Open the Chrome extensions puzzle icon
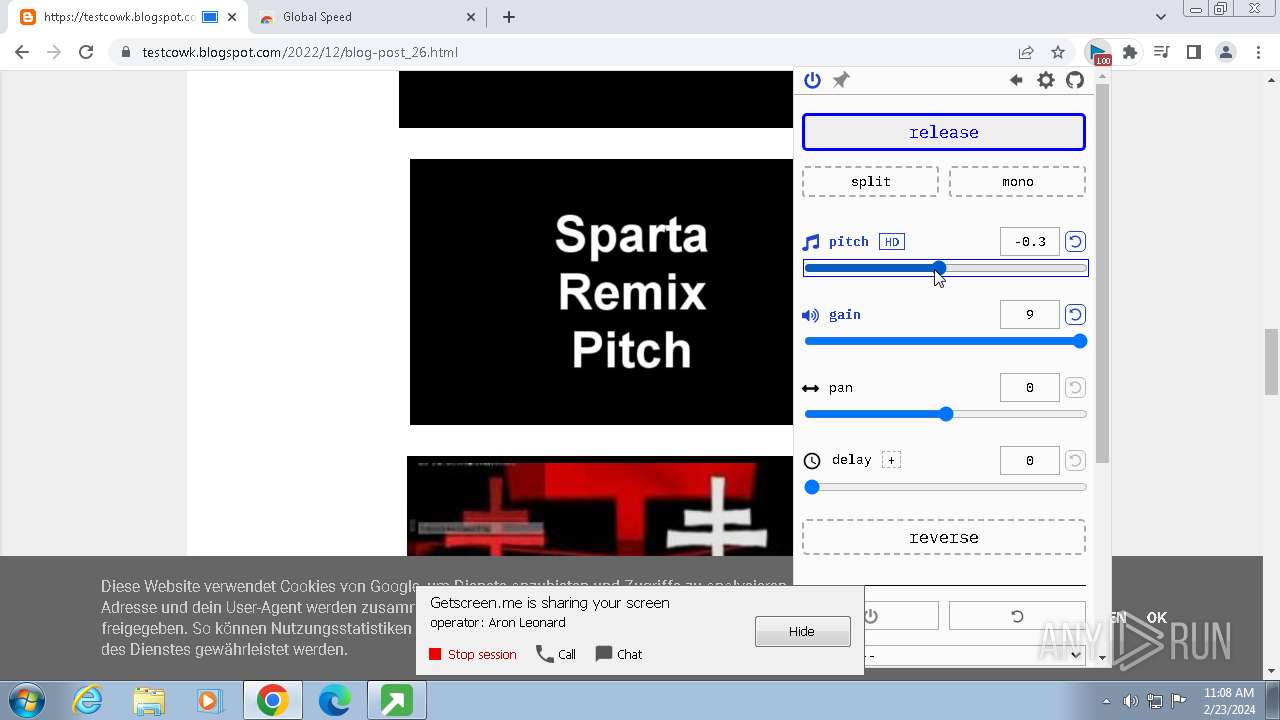The height and width of the screenshot is (720, 1280). (1130, 52)
